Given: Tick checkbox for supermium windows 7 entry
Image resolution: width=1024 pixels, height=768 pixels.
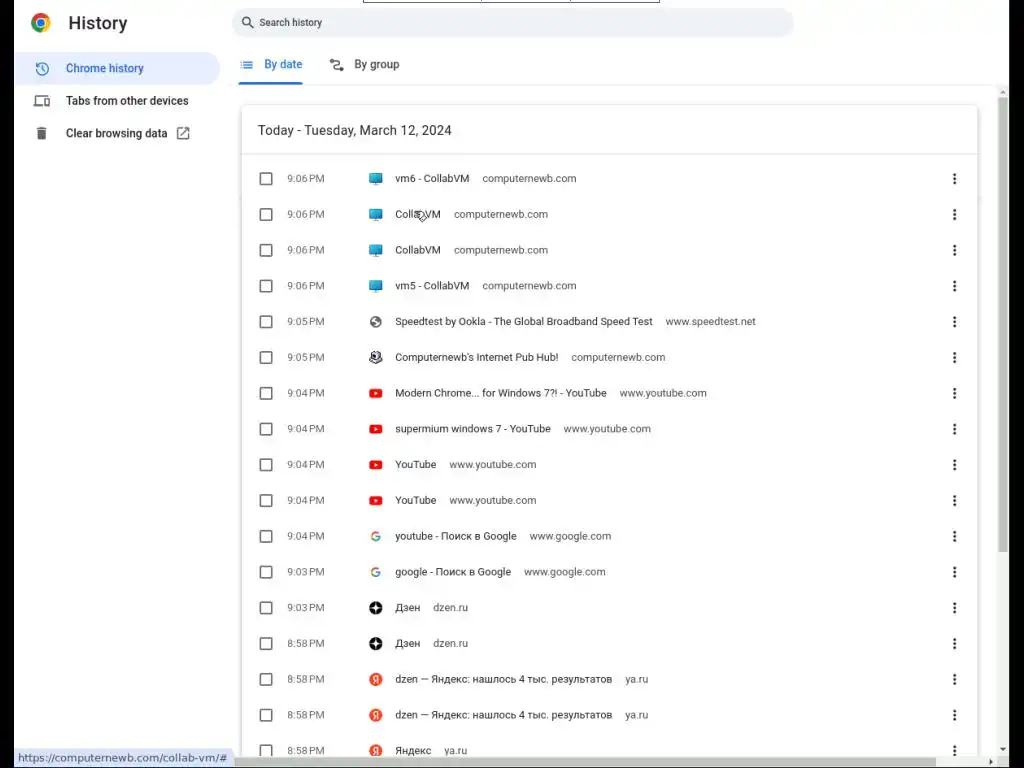Looking at the screenshot, I should (x=266, y=429).
